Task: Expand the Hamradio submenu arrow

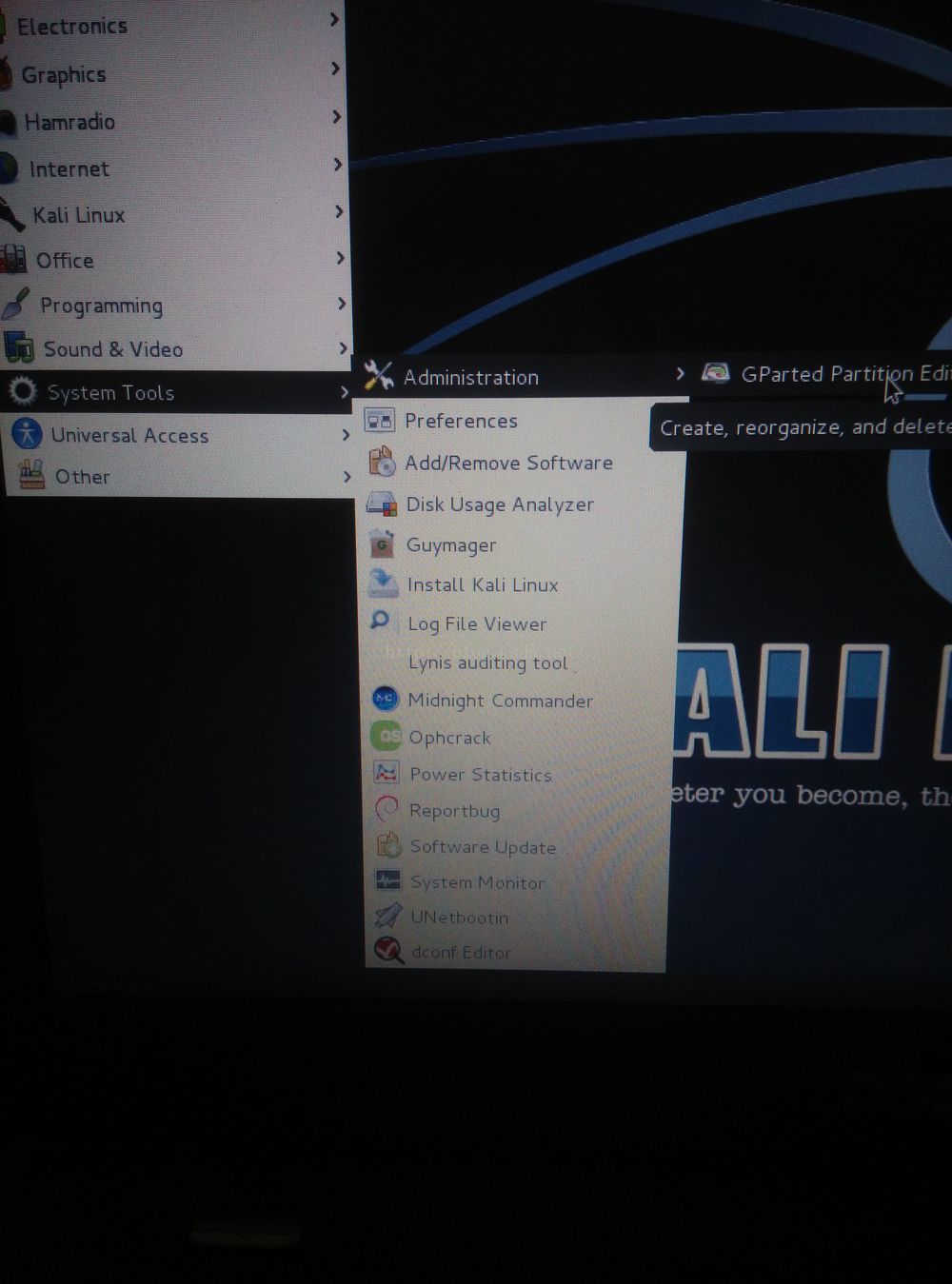Action: coord(337,117)
